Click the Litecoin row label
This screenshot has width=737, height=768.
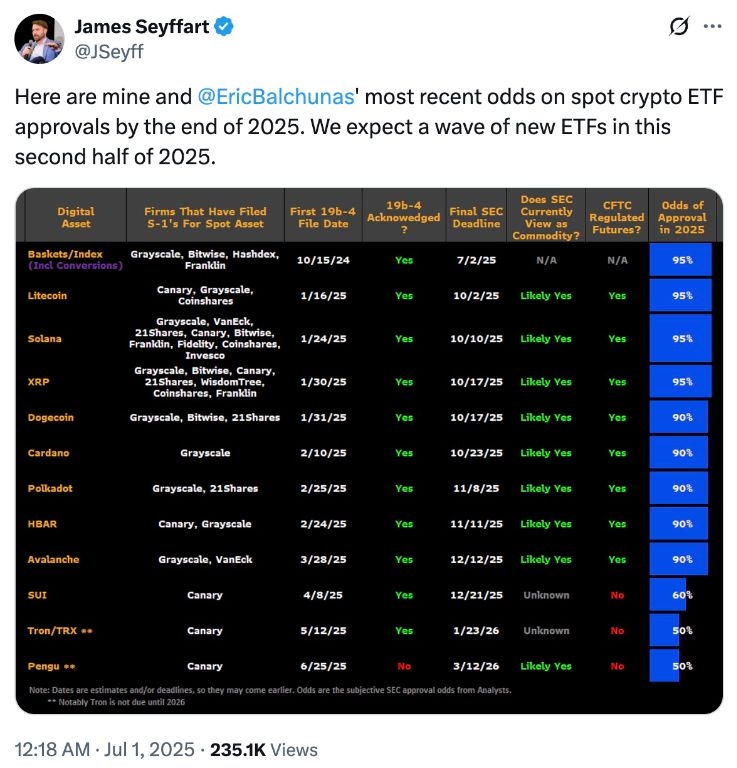pyautogui.click(x=50, y=296)
